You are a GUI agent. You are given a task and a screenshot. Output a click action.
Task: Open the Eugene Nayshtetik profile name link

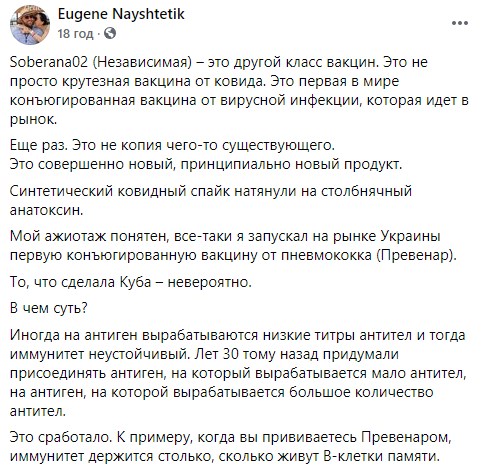(x=121, y=14)
